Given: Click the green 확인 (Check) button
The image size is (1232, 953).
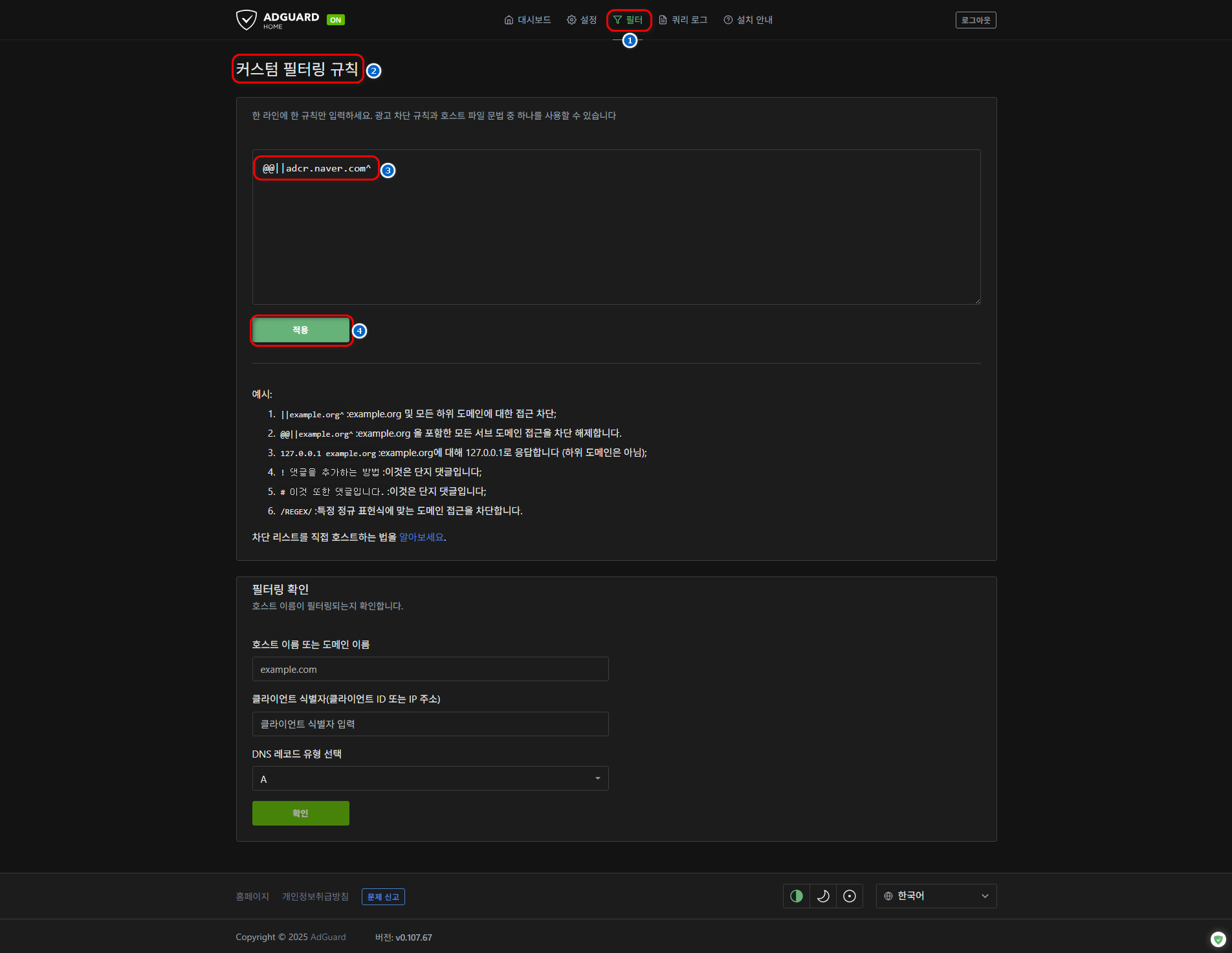Looking at the screenshot, I should [300, 813].
